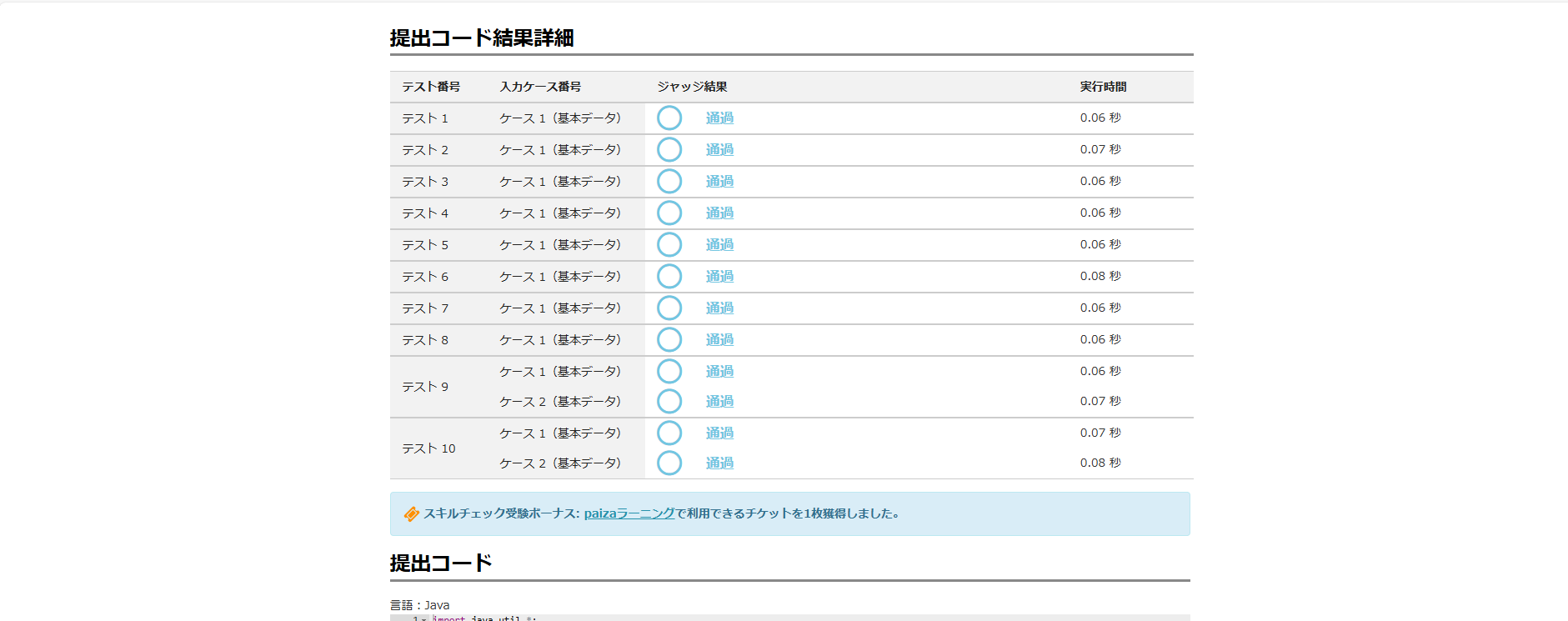Click the ジャッジ結果 column header

click(692, 87)
